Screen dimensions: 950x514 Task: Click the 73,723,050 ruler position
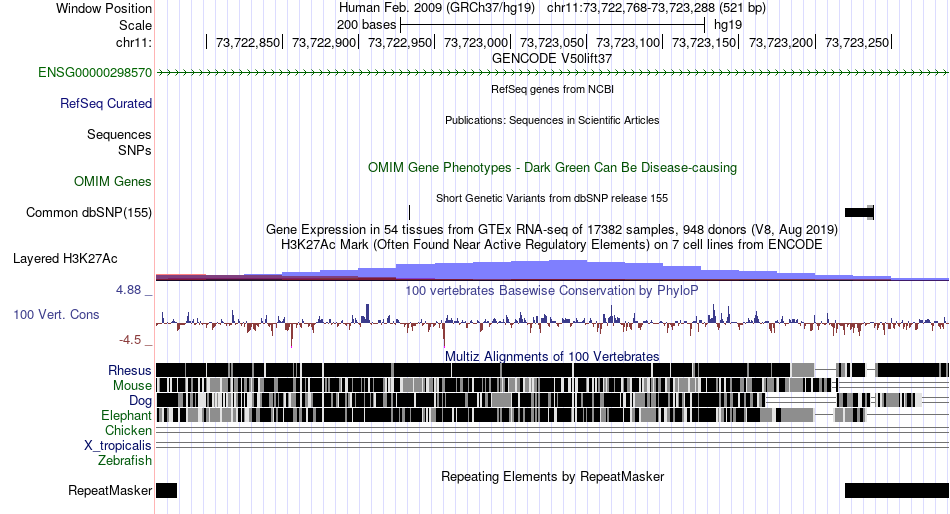[553, 42]
